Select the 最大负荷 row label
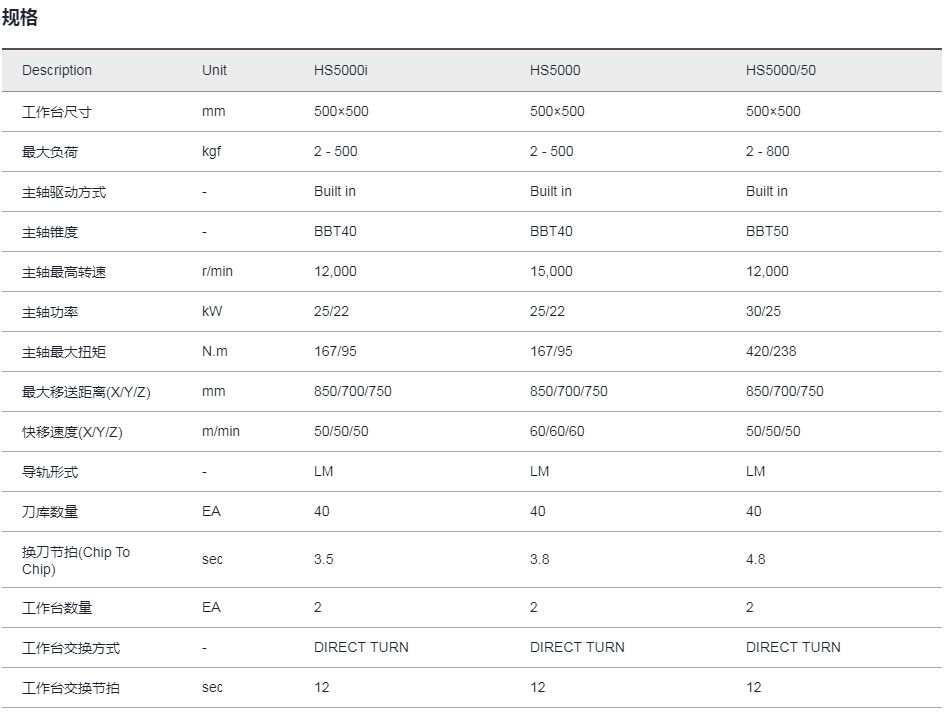The height and width of the screenshot is (713, 944). pos(50,152)
